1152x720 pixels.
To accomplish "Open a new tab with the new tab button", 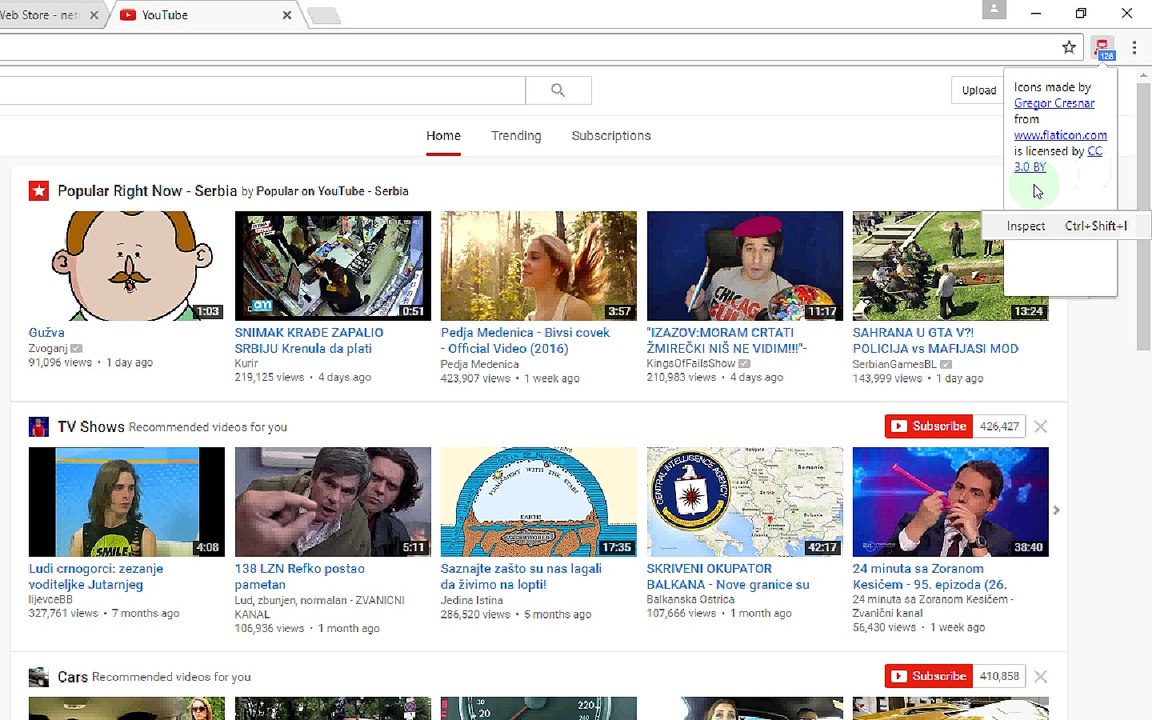I will pyautogui.click(x=323, y=15).
